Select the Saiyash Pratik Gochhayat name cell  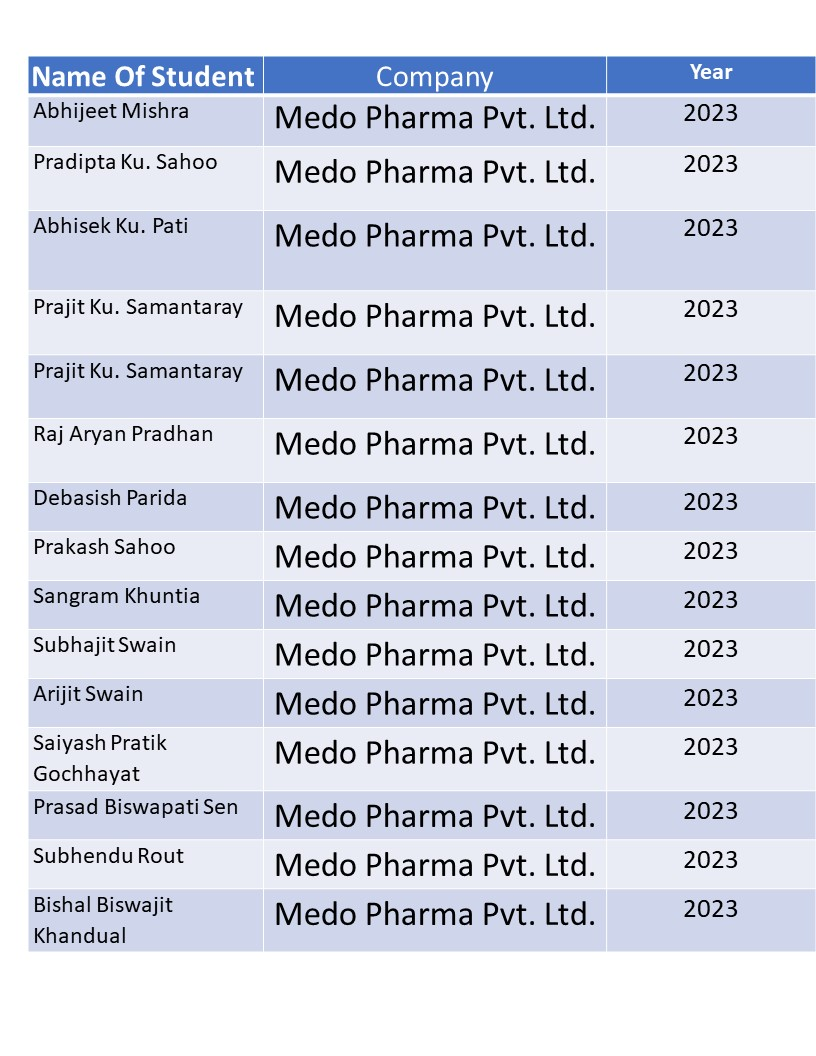pos(145,759)
